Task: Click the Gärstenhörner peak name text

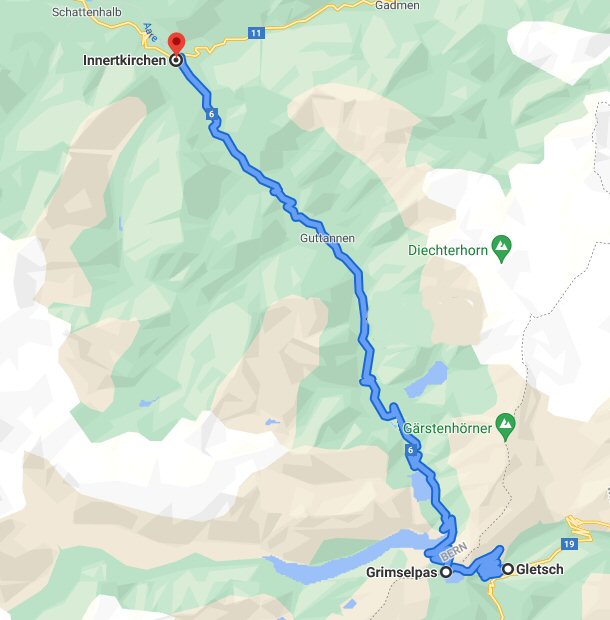Action: click(x=448, y=428)
